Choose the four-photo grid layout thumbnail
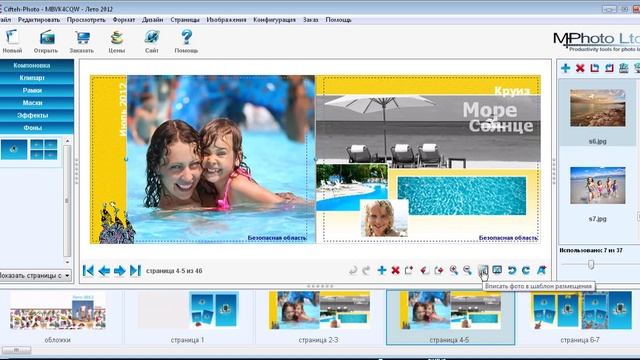640x360 pixels. pyautogui.click(x=44, y=149)
